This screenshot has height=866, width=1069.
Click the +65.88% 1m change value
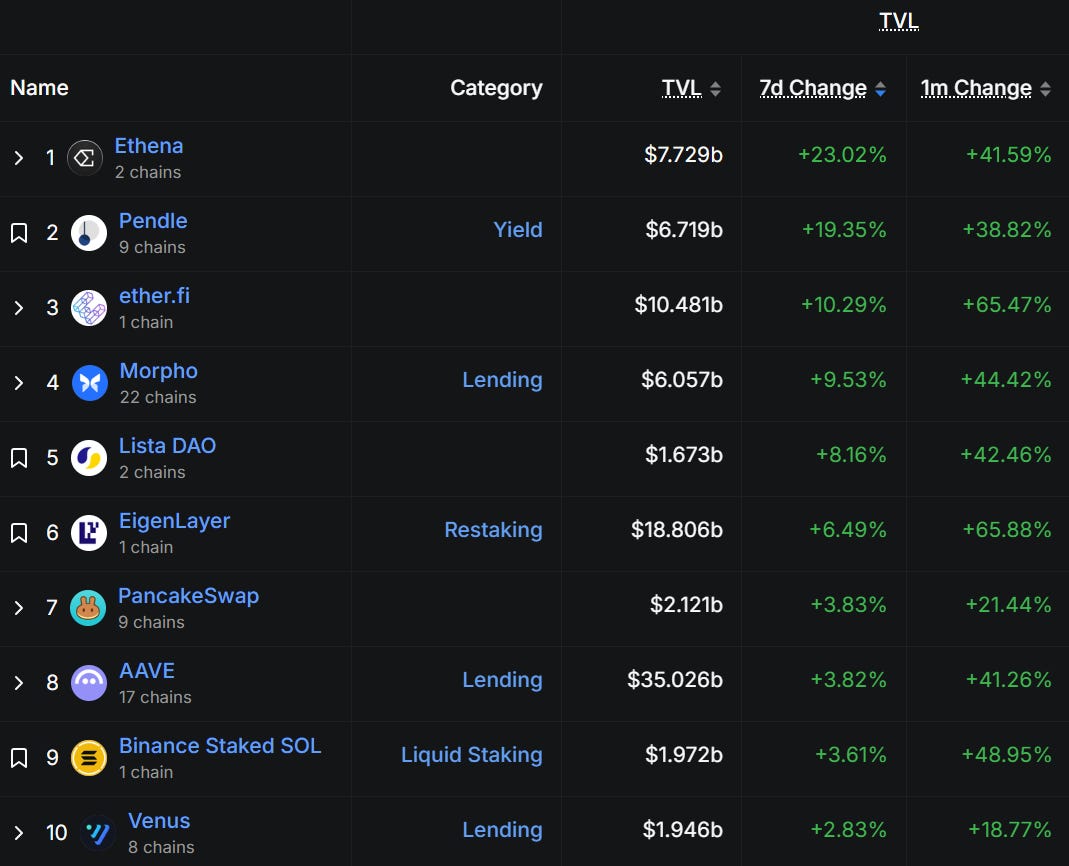pos(1006,530)
